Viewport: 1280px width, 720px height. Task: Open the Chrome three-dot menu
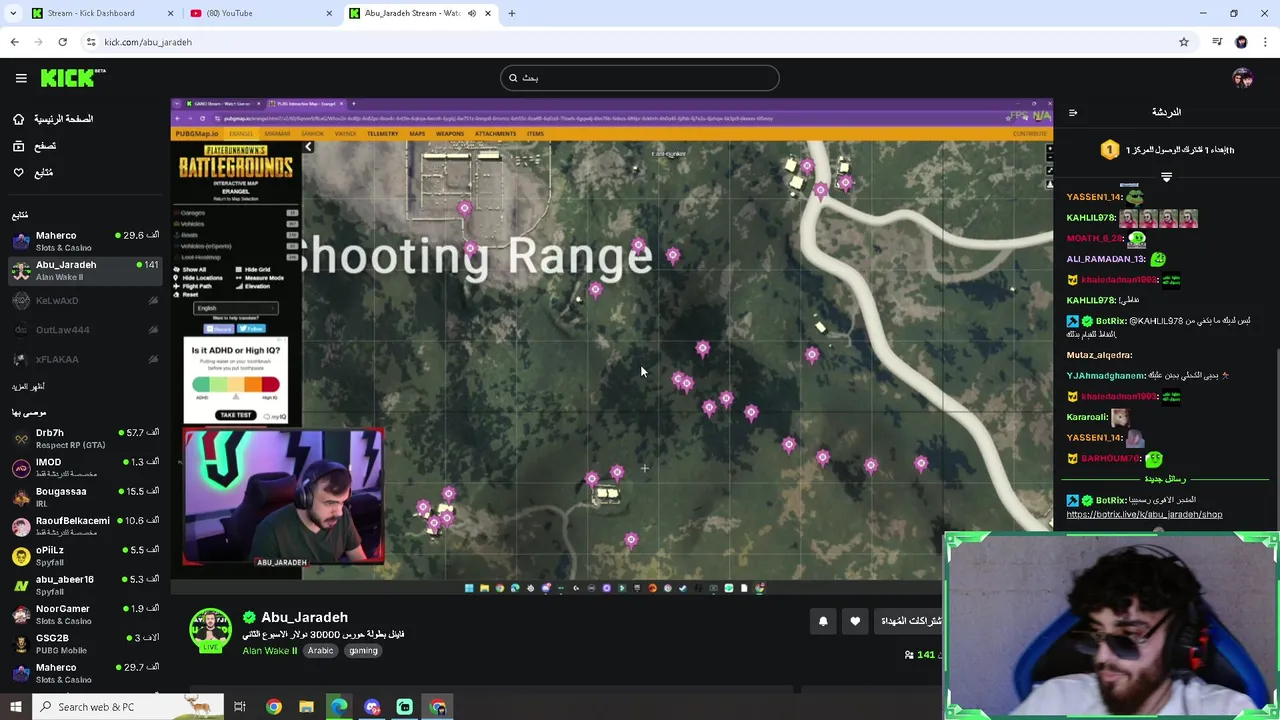1265,42
